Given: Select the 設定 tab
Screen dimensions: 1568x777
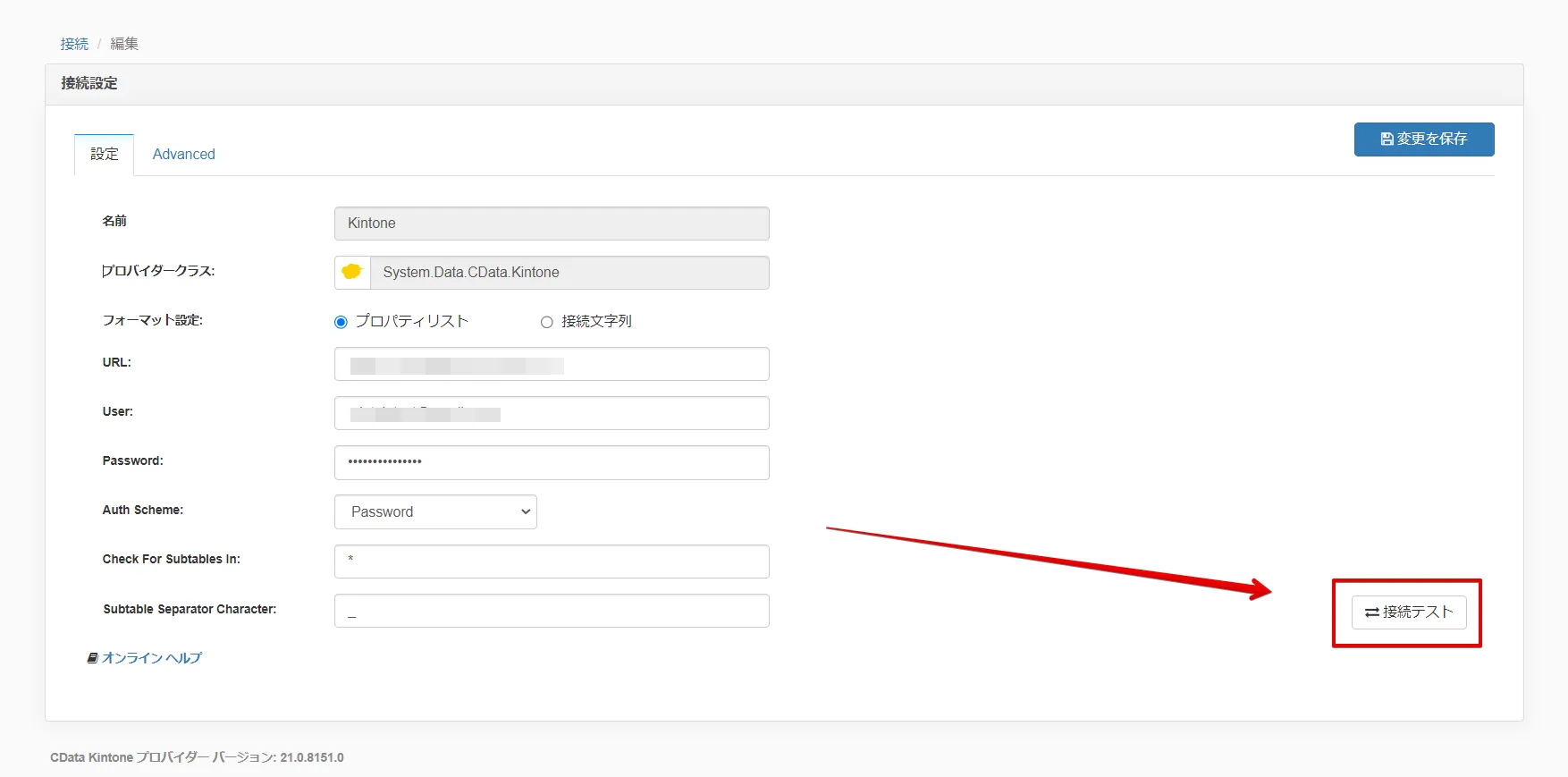Looking at the screenshot, I should (x=104, y=154).
